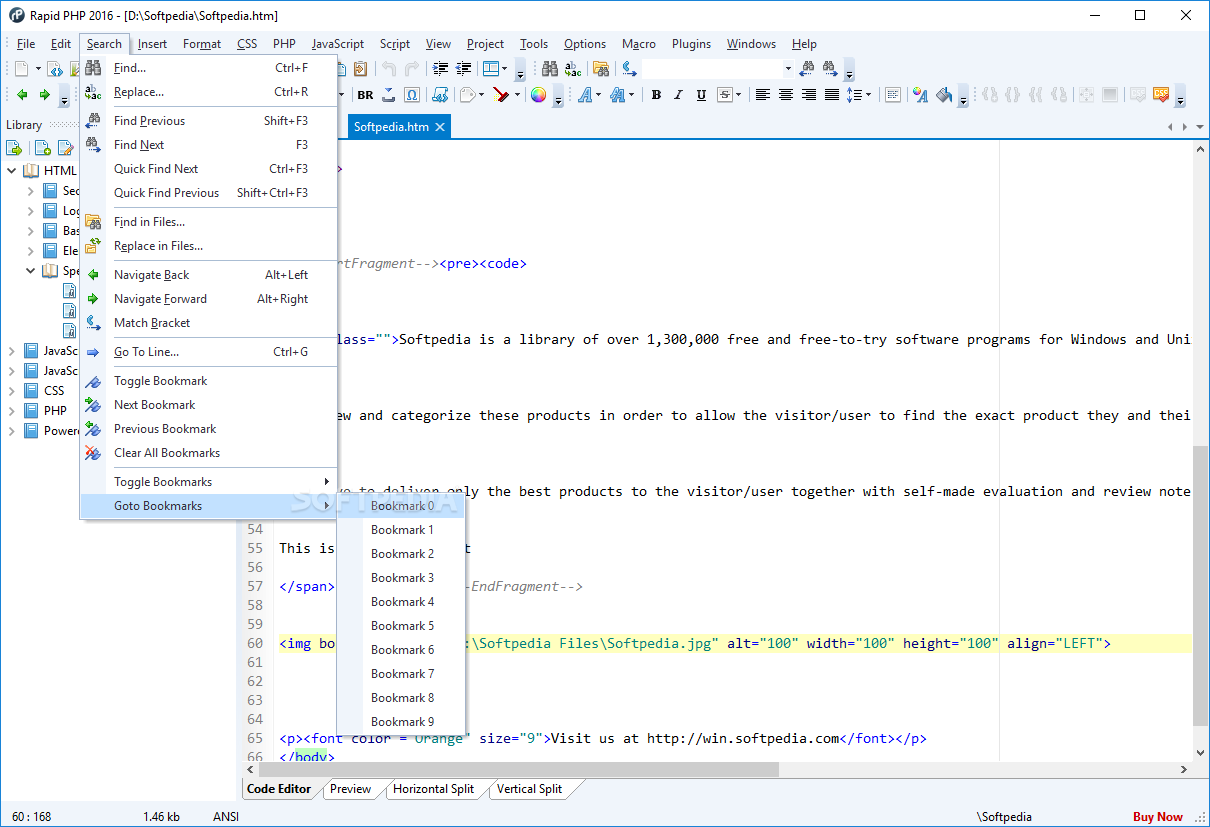Click the binoculars Find icon in toolbar
This screenshot has height=827, width=1210.
click(550, 69)
